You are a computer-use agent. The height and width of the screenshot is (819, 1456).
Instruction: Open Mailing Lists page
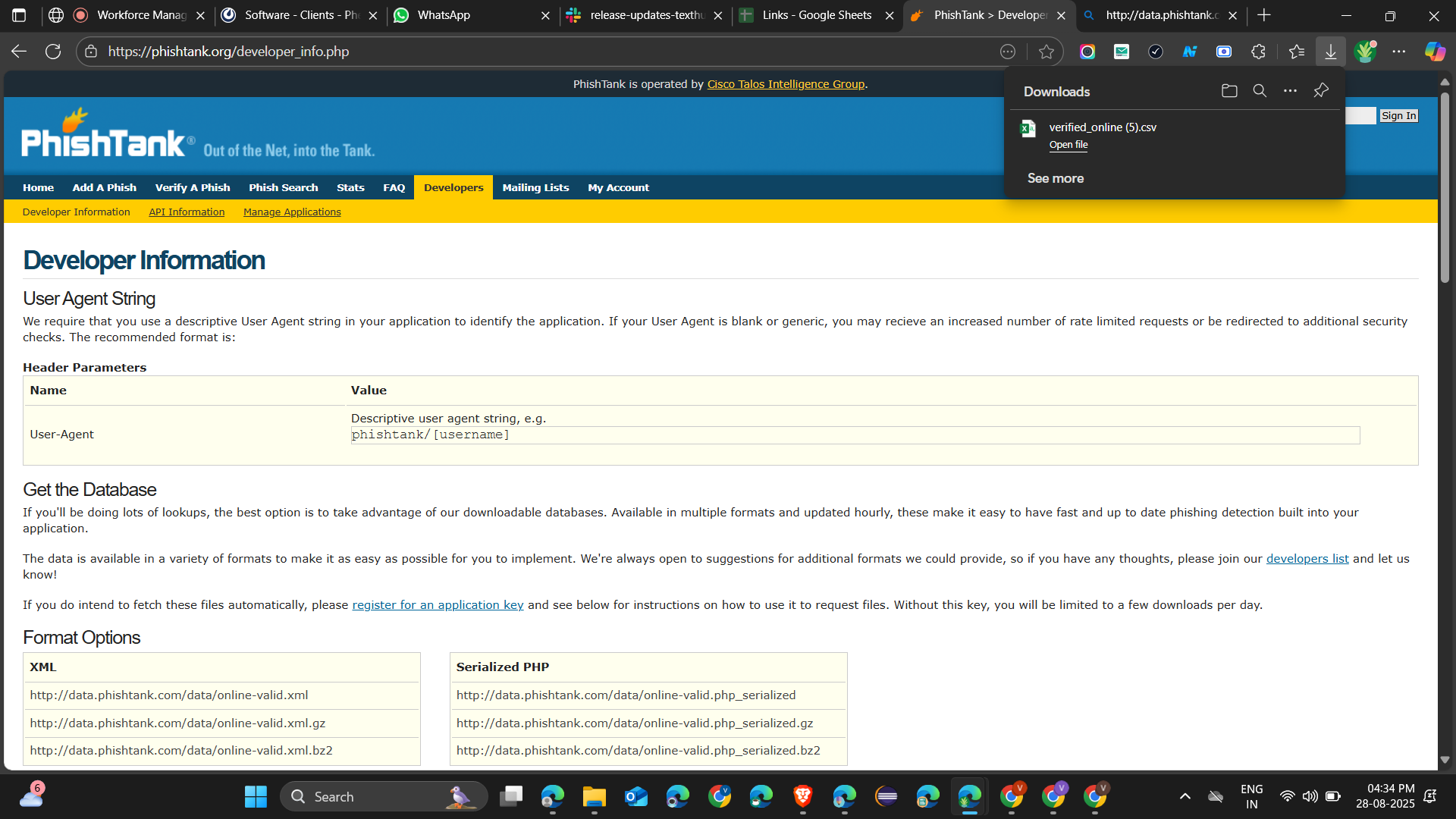coord(535,187)
